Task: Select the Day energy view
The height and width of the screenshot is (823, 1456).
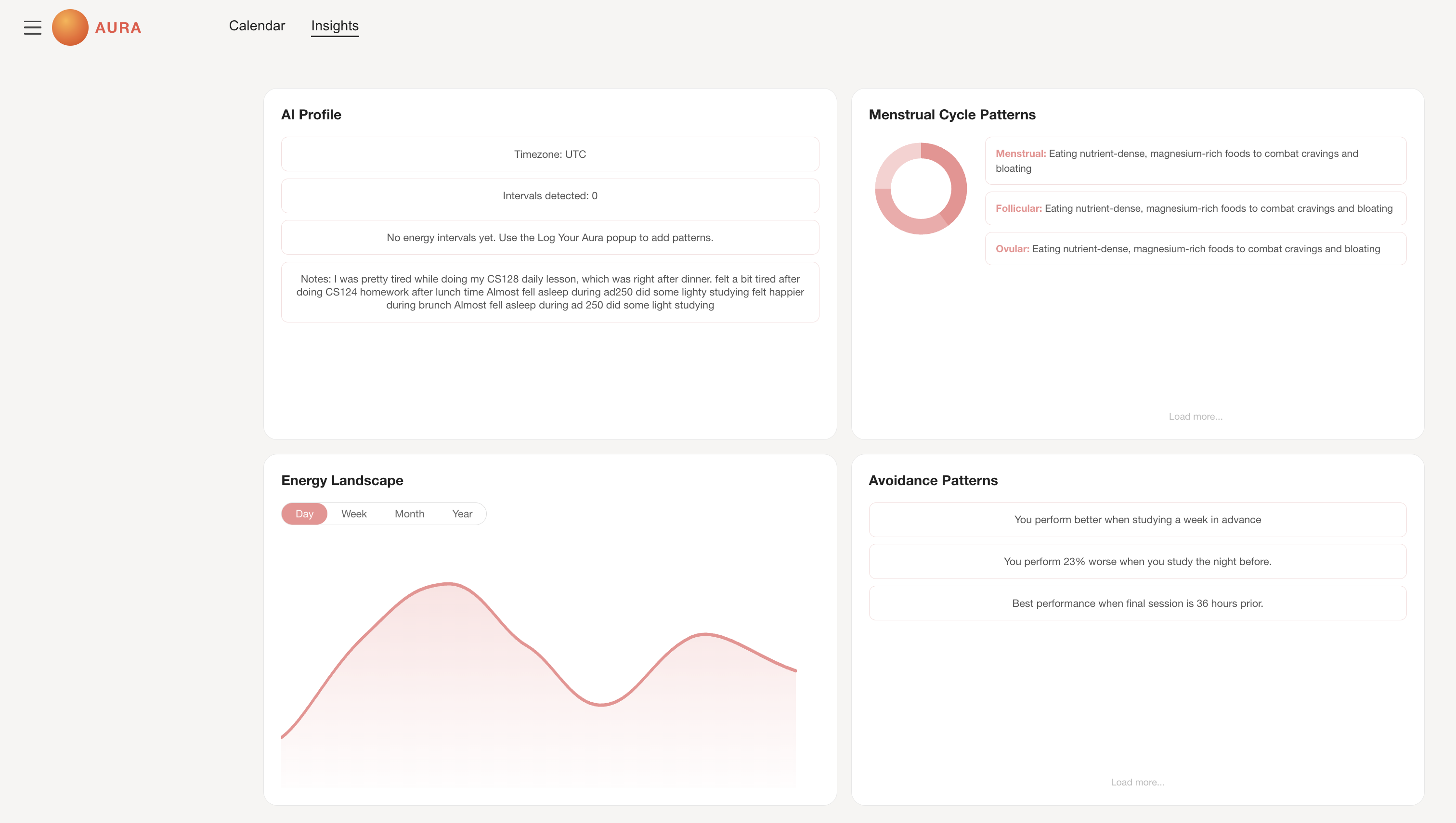Action: (x=304, y=514)
